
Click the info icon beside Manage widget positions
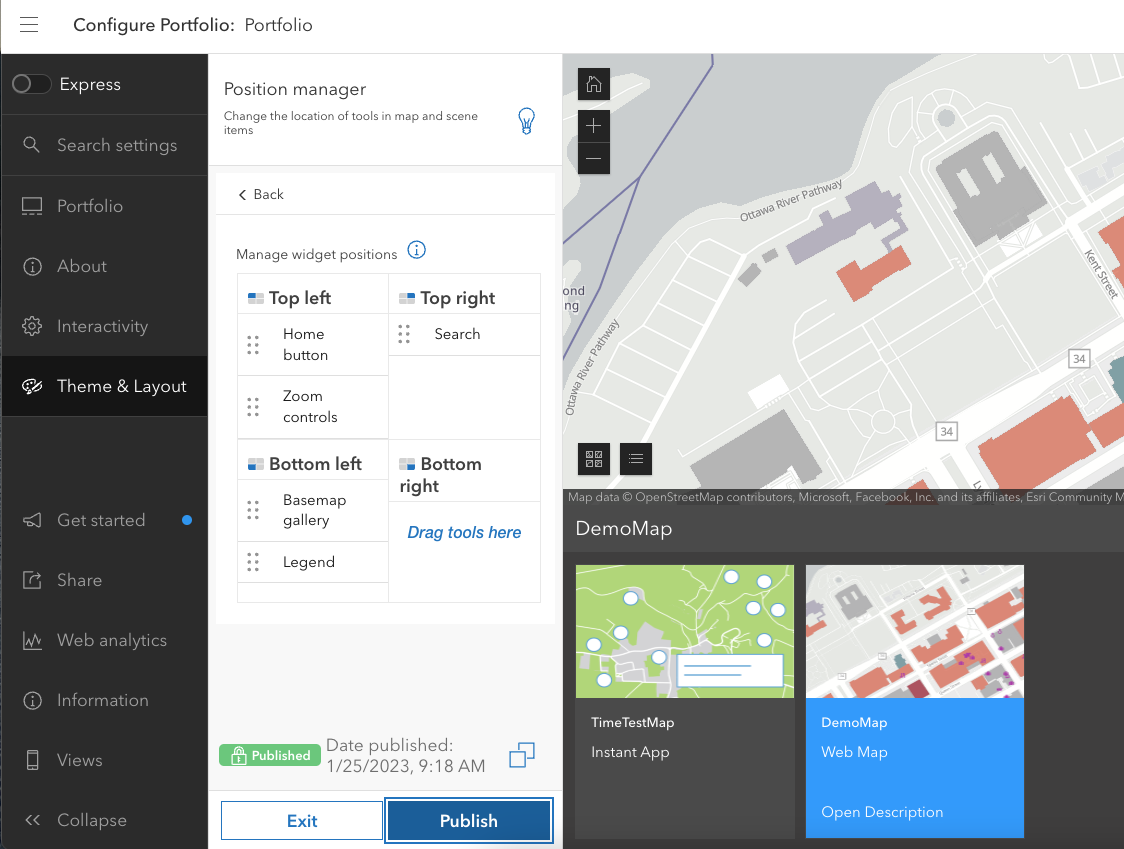point(417,251)
